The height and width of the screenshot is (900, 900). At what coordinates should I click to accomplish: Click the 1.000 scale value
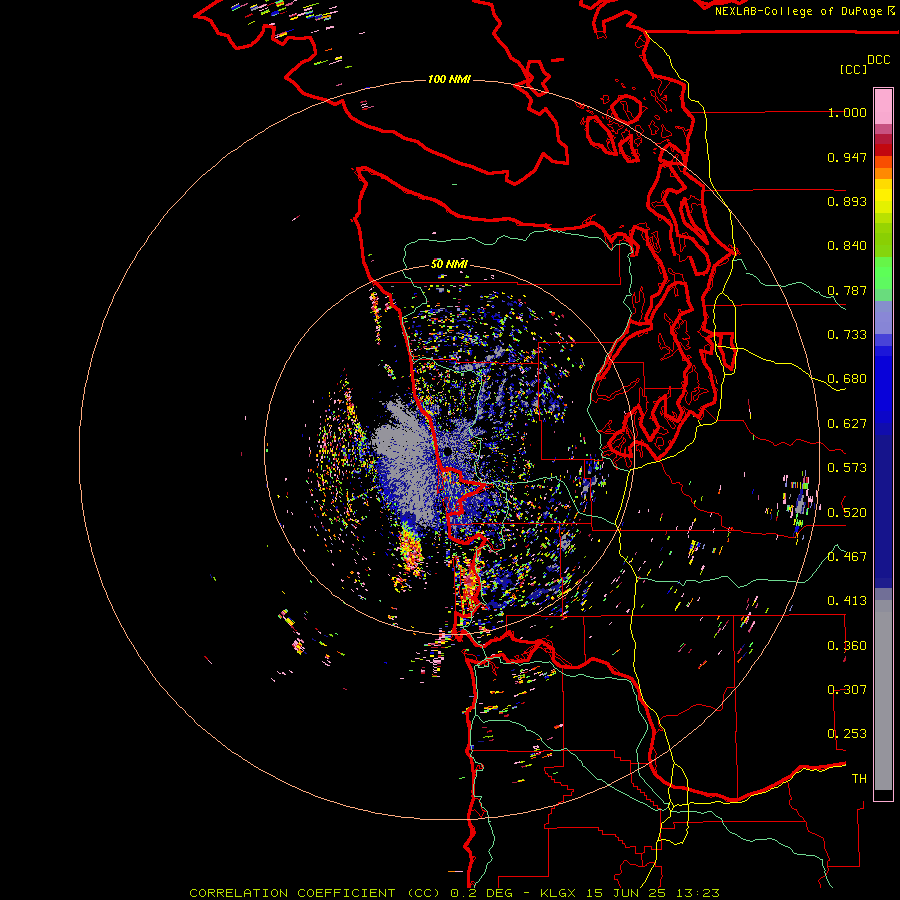847,112
